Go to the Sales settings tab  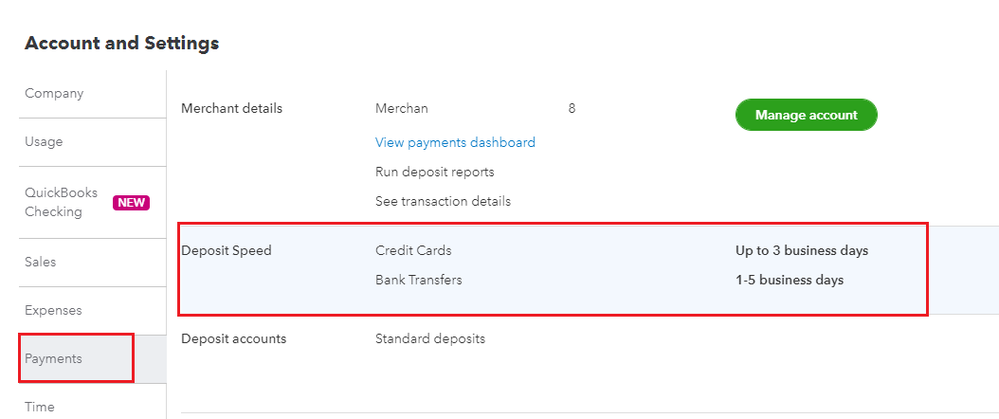(x=41, y=262)
